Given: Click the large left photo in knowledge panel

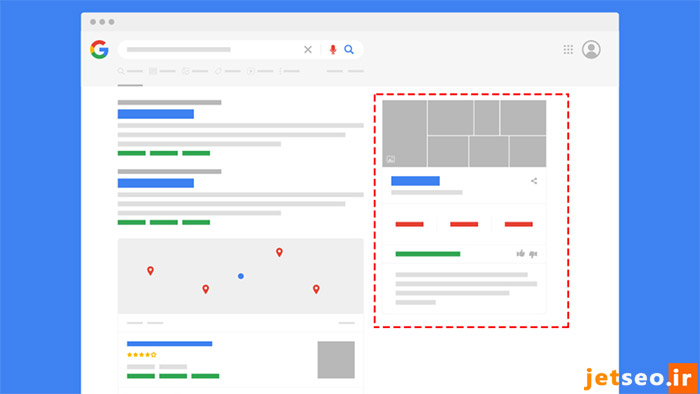Looking at the screenshot, I should [404, 133].
